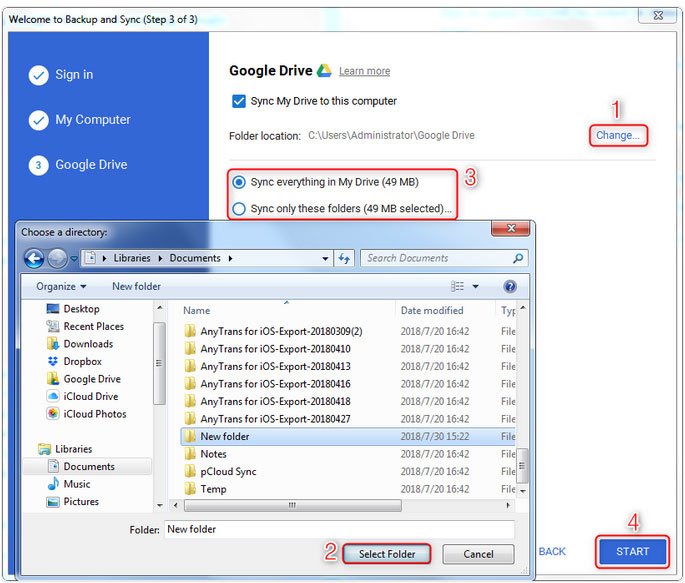Open recent pages dropdown beside forward arrow

[x=74, y=259]
